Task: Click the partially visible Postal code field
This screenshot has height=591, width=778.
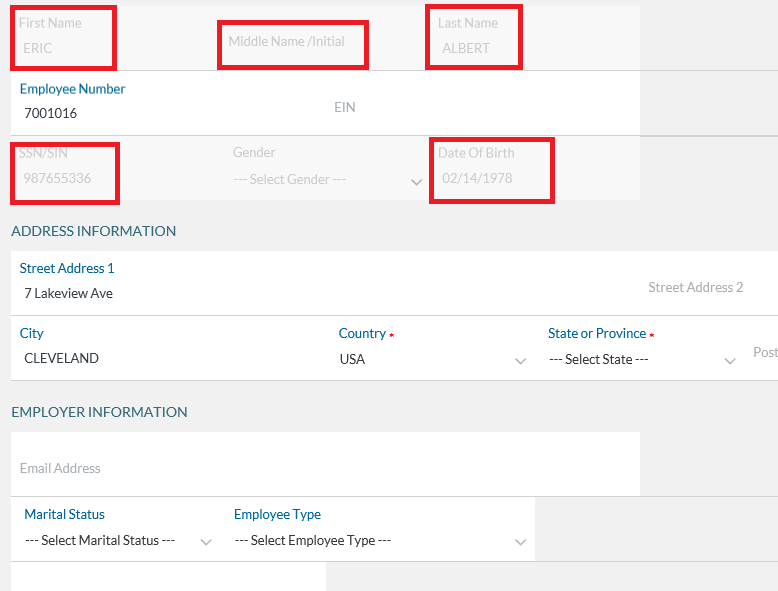Action: [x=765, y=353]
